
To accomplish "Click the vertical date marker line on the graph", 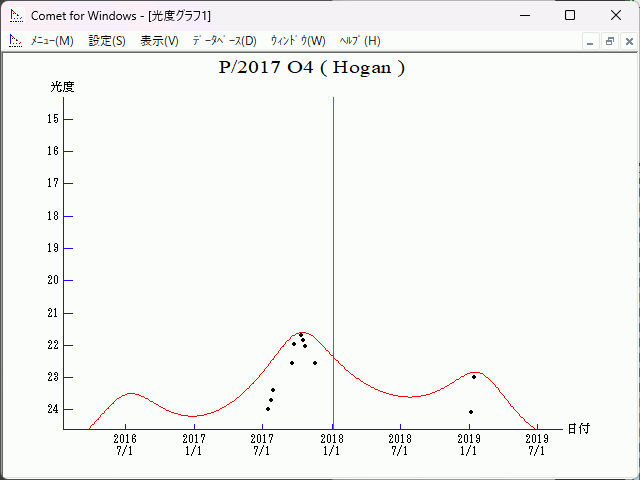I will (x=333, y=250).
